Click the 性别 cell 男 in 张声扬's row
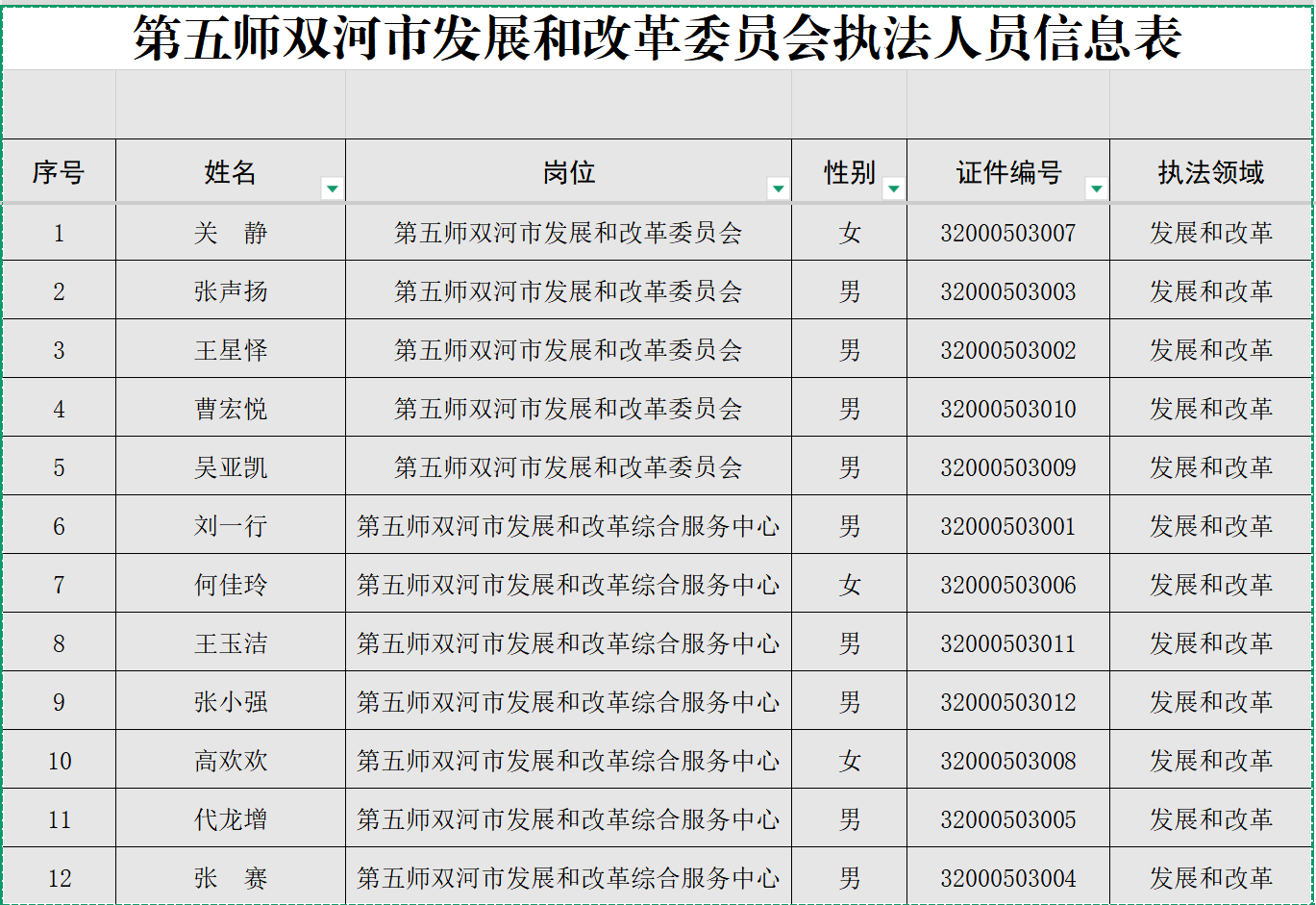The width and height of the screenshot is (1316, 905). coord(850,291)
